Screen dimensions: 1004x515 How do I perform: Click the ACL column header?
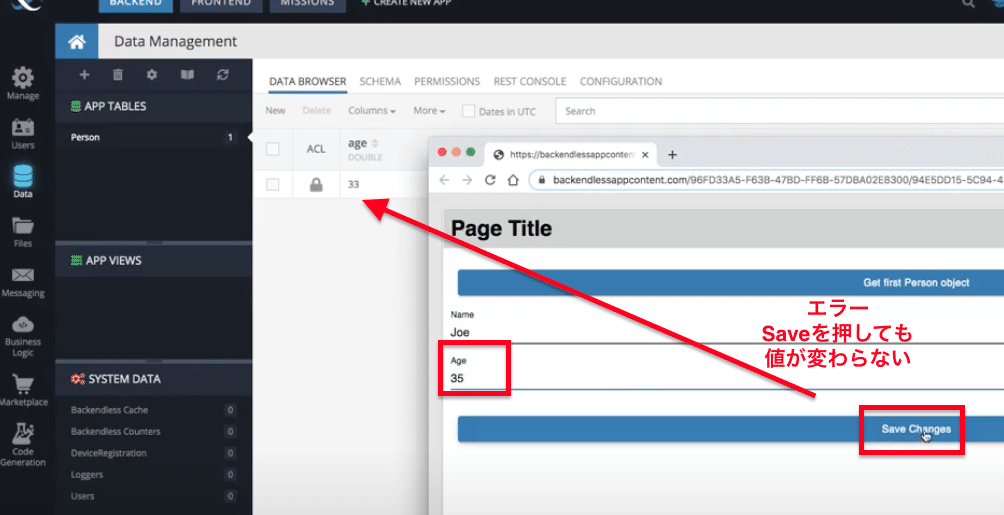click(316, 149)
